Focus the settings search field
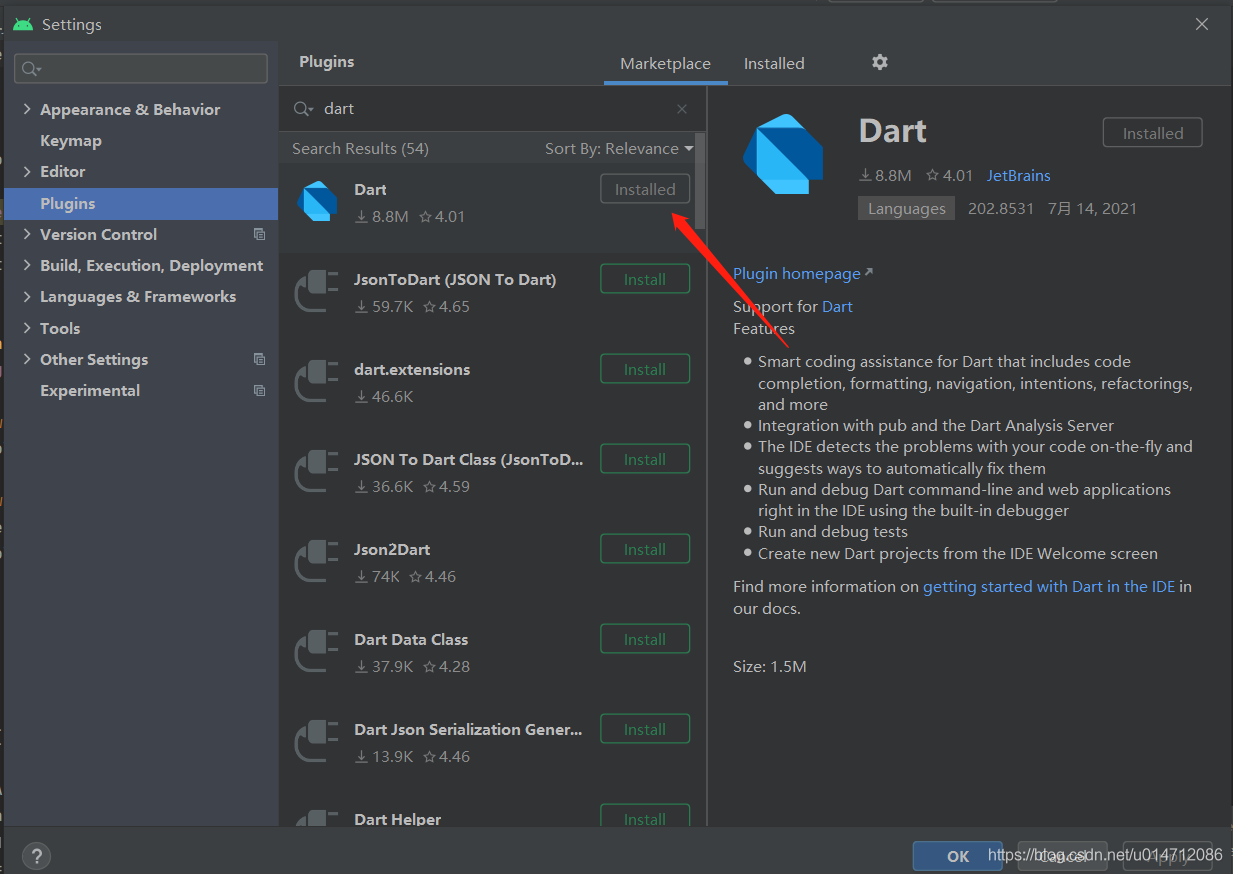Viewport: 1233px width, 874px height. pyautogui.click(x=141, y=68)
